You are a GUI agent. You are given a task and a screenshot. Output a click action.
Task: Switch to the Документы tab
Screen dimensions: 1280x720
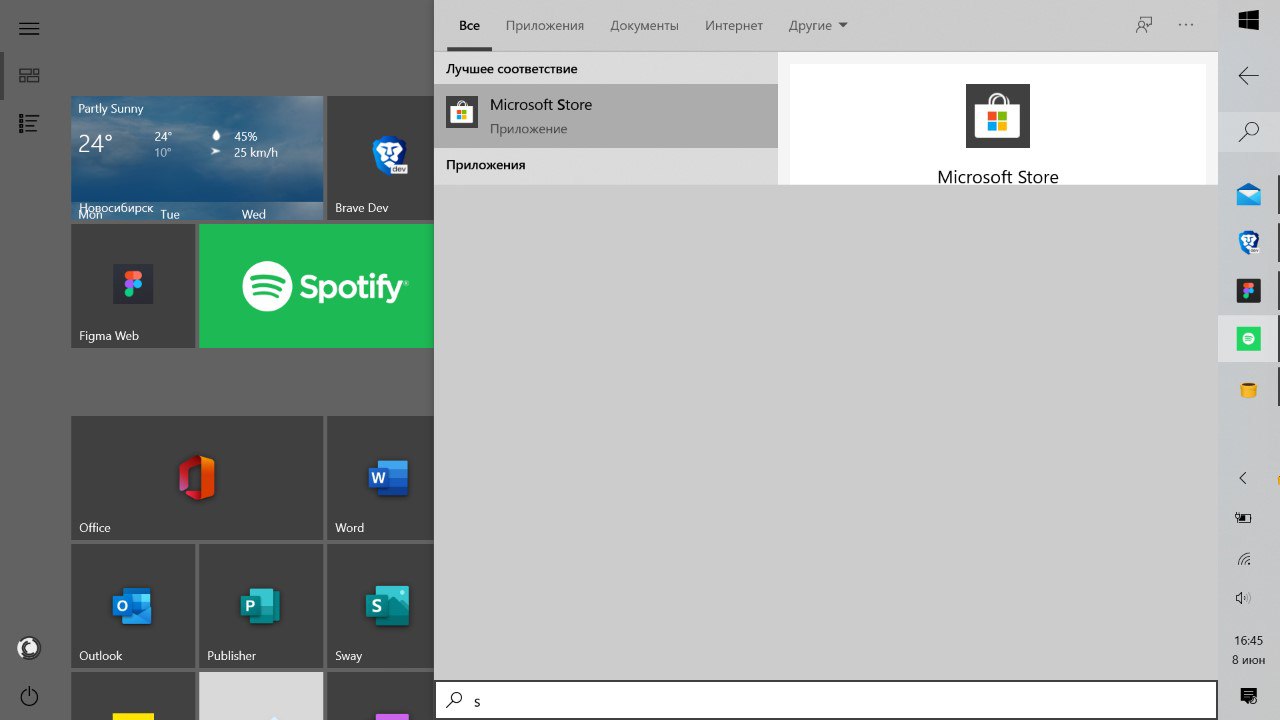coord(644,26)
